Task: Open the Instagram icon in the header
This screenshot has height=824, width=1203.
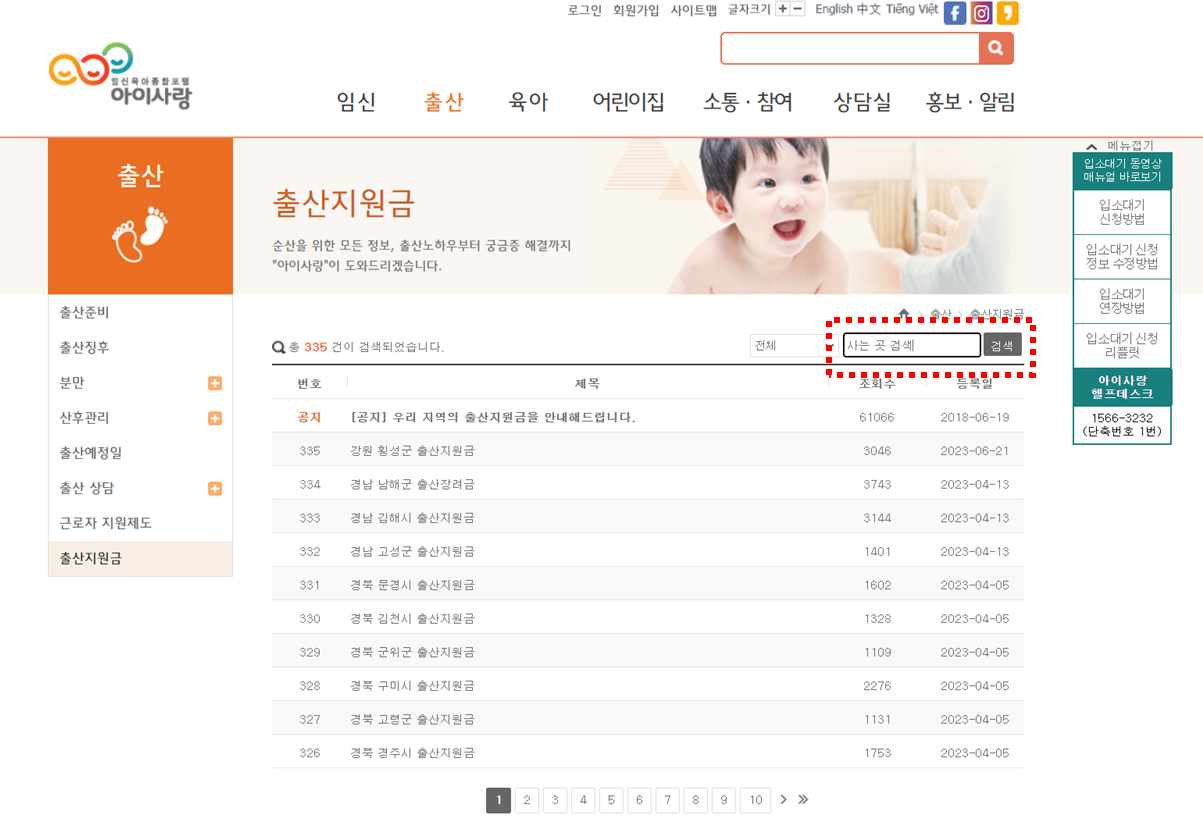Action: pyautogui.click(x=981, y=13)
